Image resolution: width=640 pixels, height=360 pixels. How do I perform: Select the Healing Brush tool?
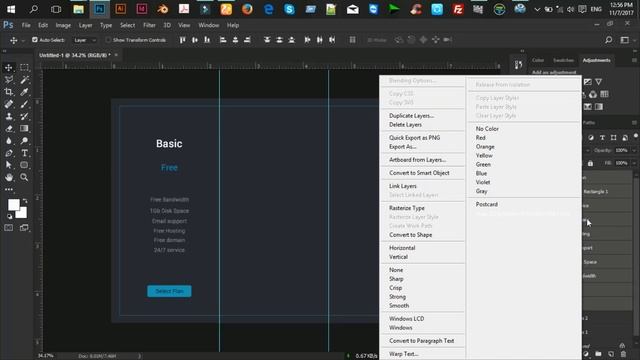coord(9,104)
